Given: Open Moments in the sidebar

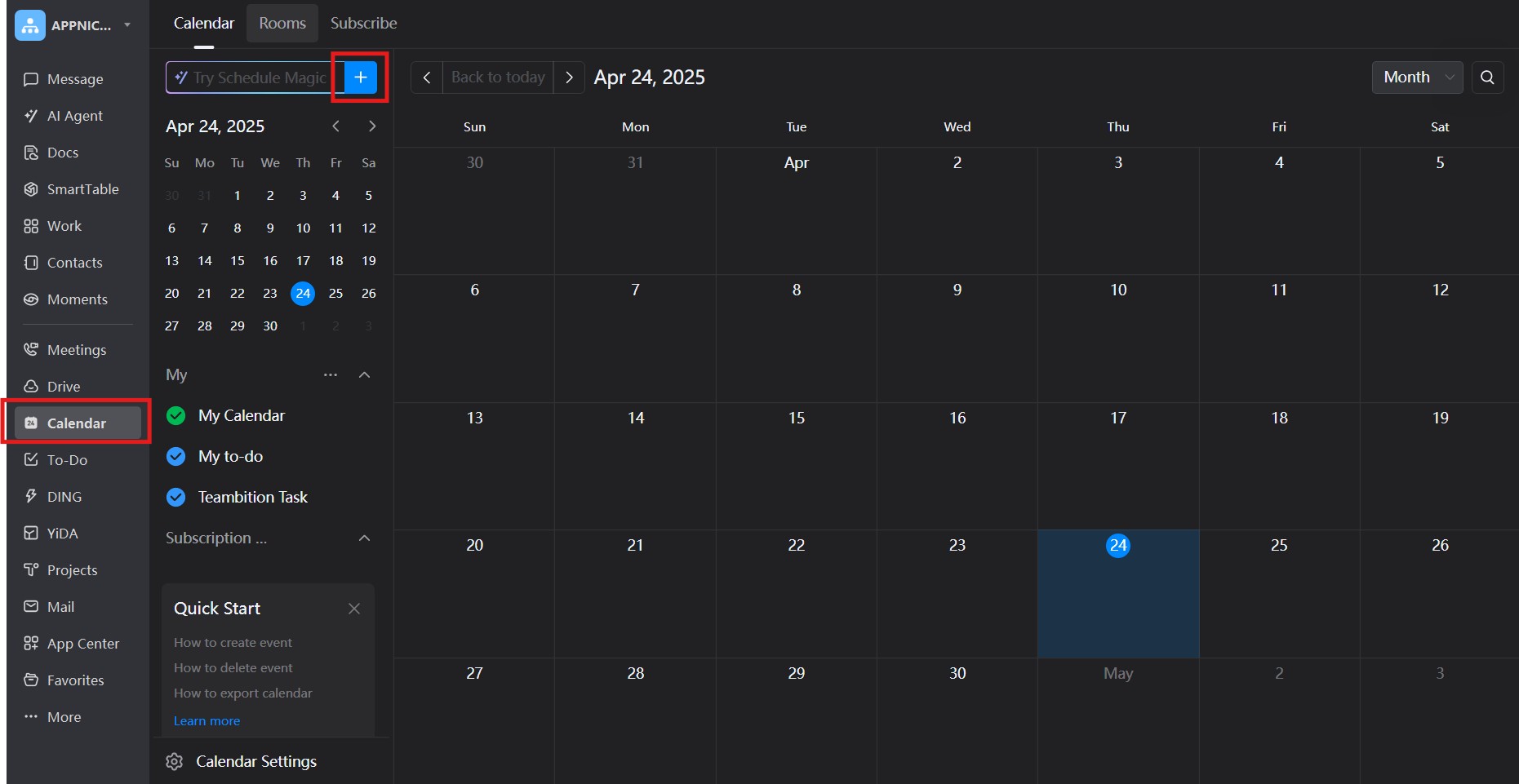Looking at the screenshot, I should pos(77,299).
